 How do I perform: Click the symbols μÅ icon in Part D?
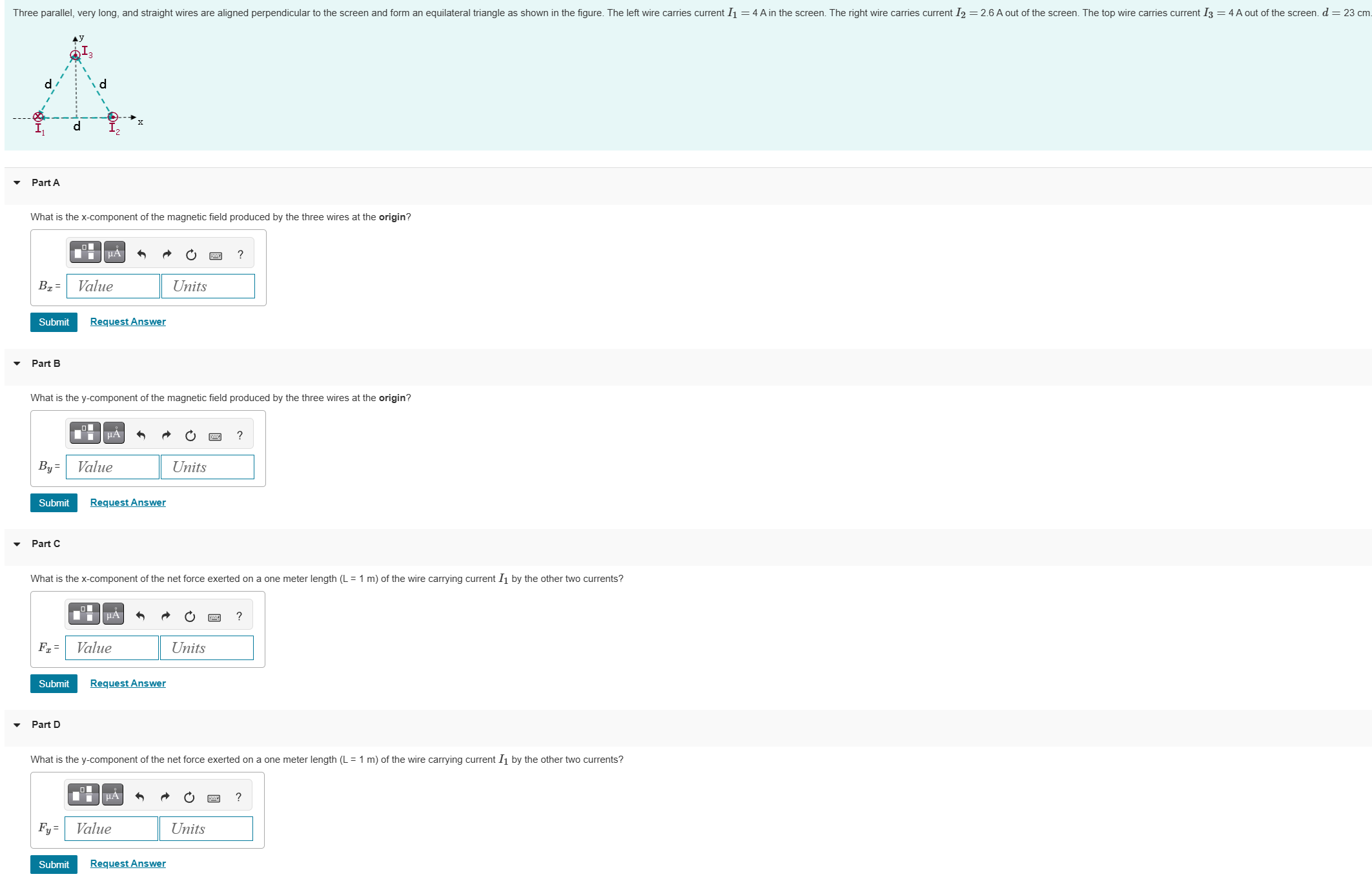112,794
